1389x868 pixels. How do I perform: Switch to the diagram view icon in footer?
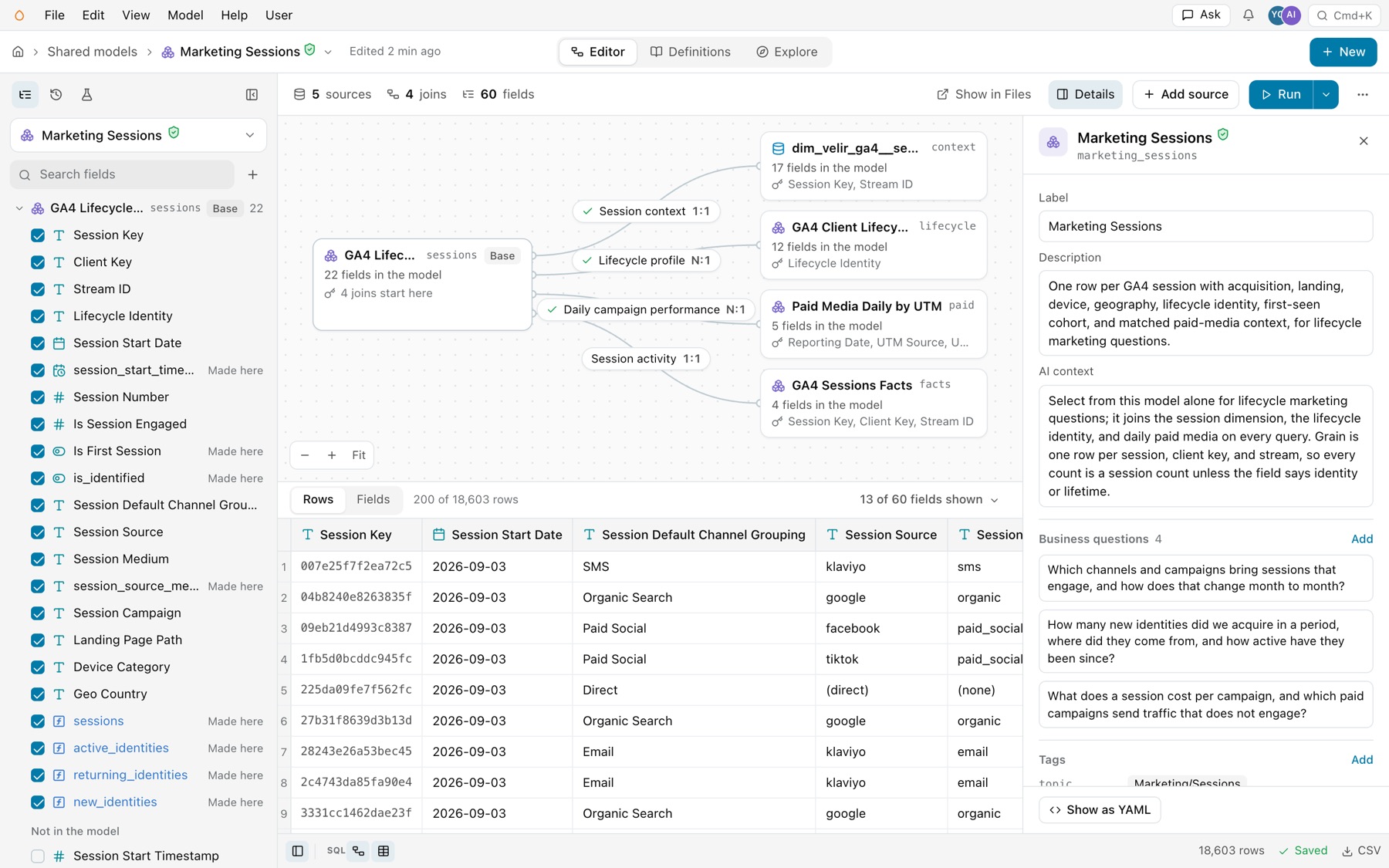coord(359,851)
